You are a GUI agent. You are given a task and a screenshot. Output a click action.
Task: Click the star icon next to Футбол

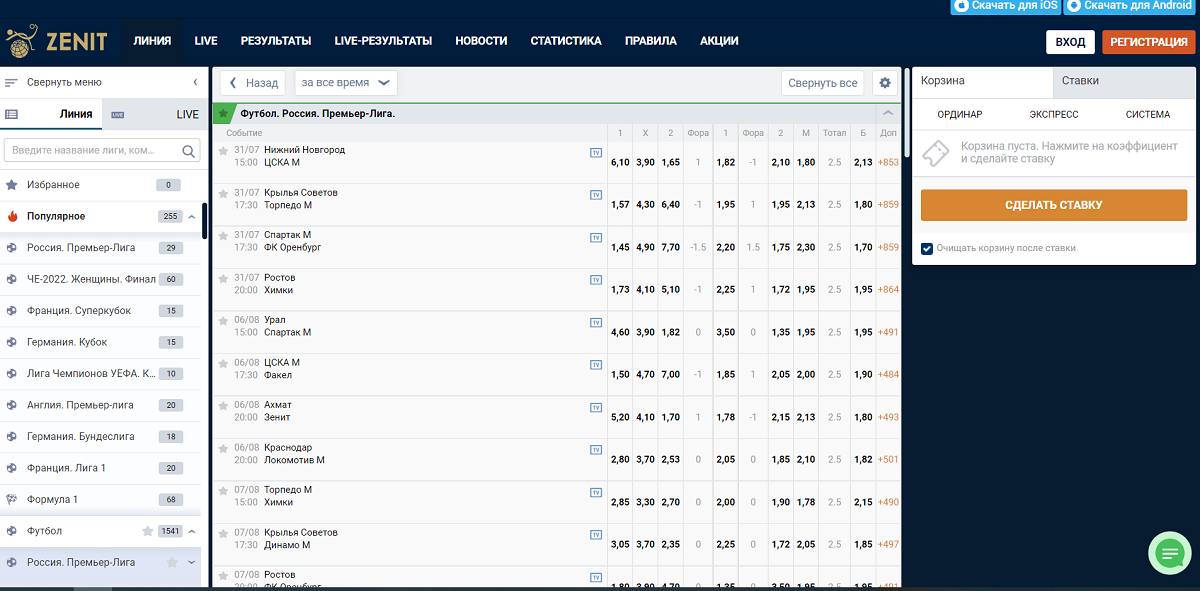147,531
